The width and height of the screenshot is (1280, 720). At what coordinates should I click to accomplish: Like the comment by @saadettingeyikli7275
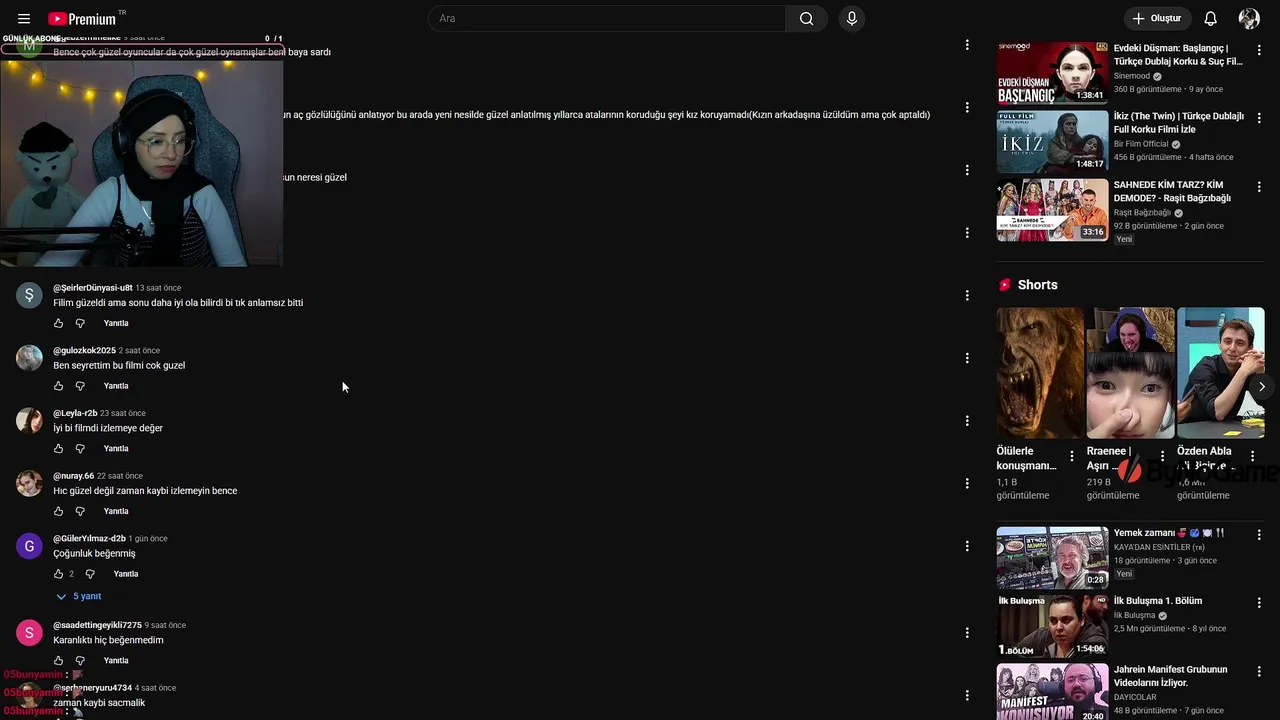pyautogui.click(x=58, y=661)
